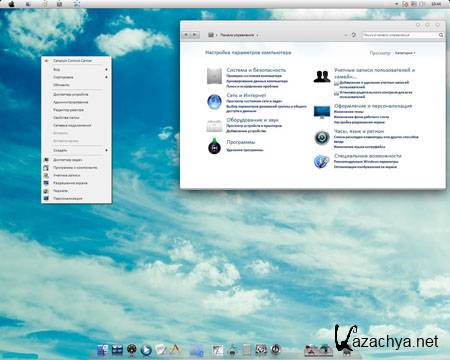
Task: Click Изменение фона рабочего стола link
Action: click(361, 117)
